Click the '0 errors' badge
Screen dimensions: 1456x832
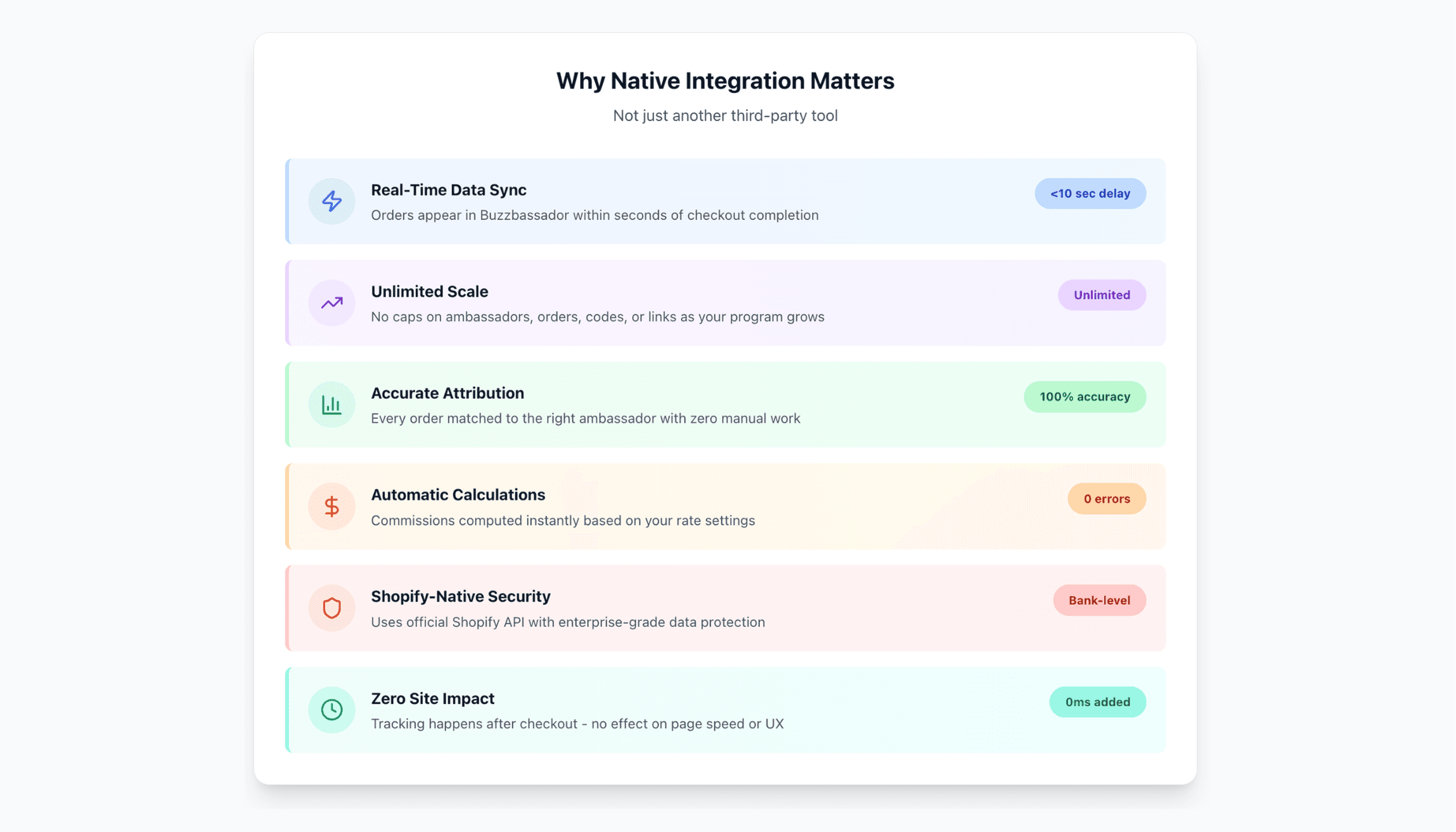(x=1106, y=498)
